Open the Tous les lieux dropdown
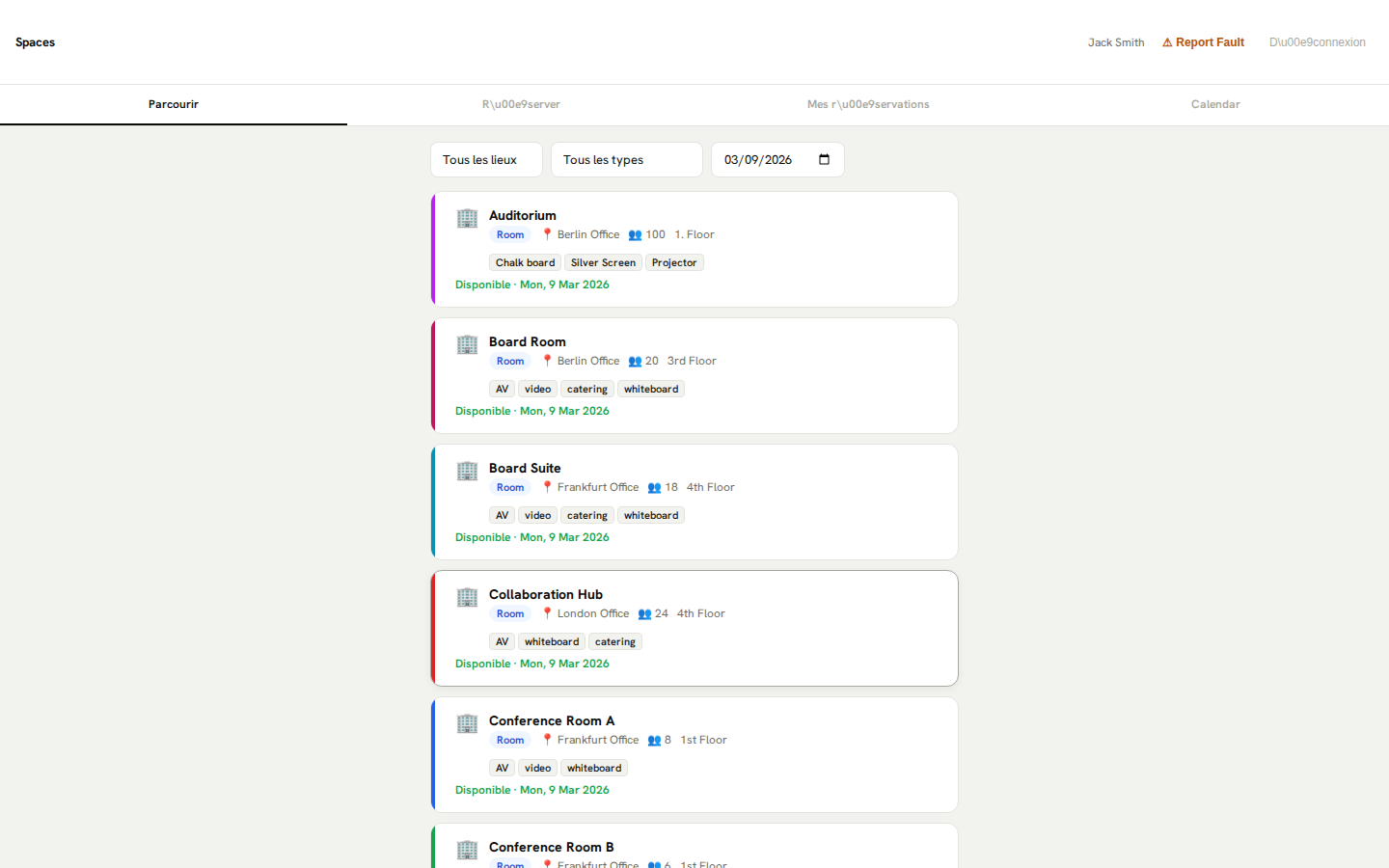This screenshot has height=868, width=1389. click(x=486, y=160)
